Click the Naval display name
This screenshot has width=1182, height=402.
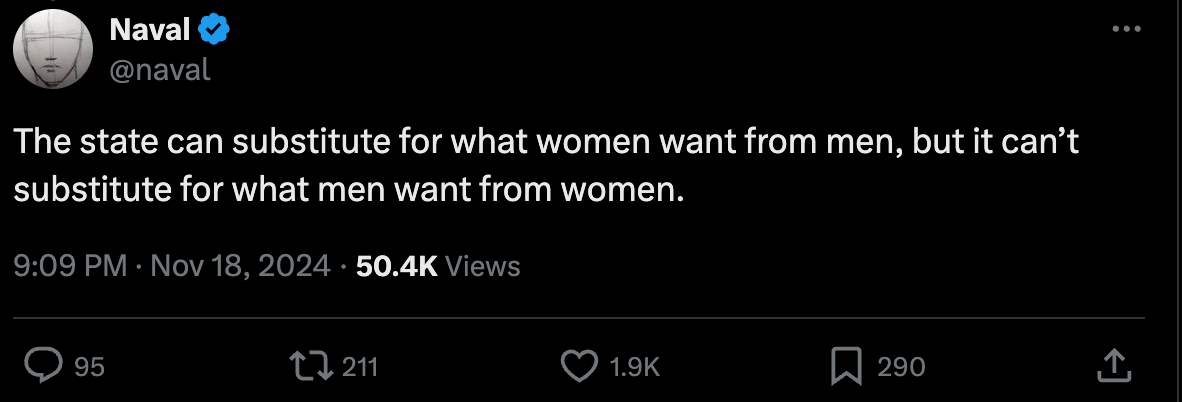pyautogui.click(x=149, y=31)
